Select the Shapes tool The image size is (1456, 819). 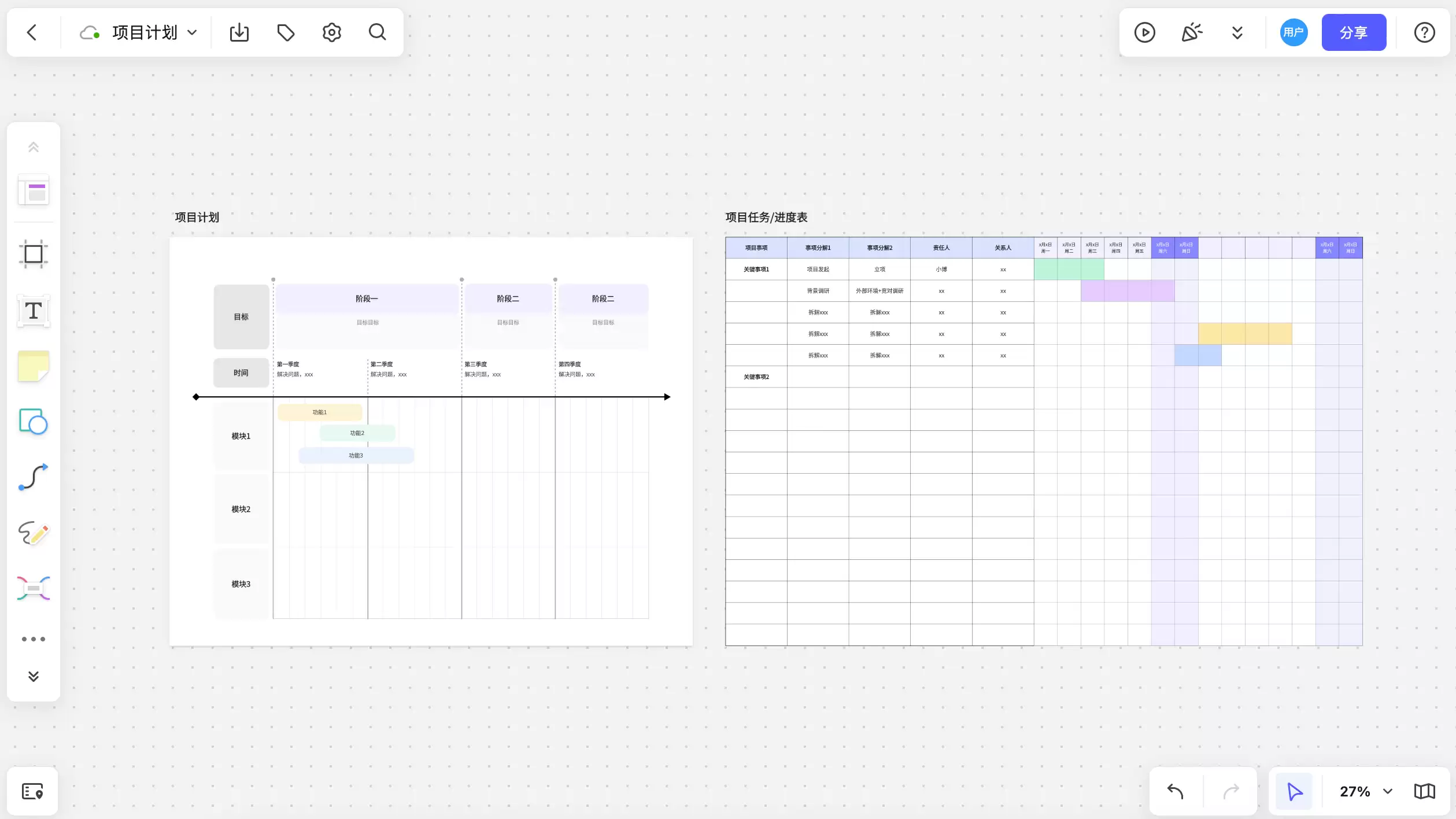[34, 422]
